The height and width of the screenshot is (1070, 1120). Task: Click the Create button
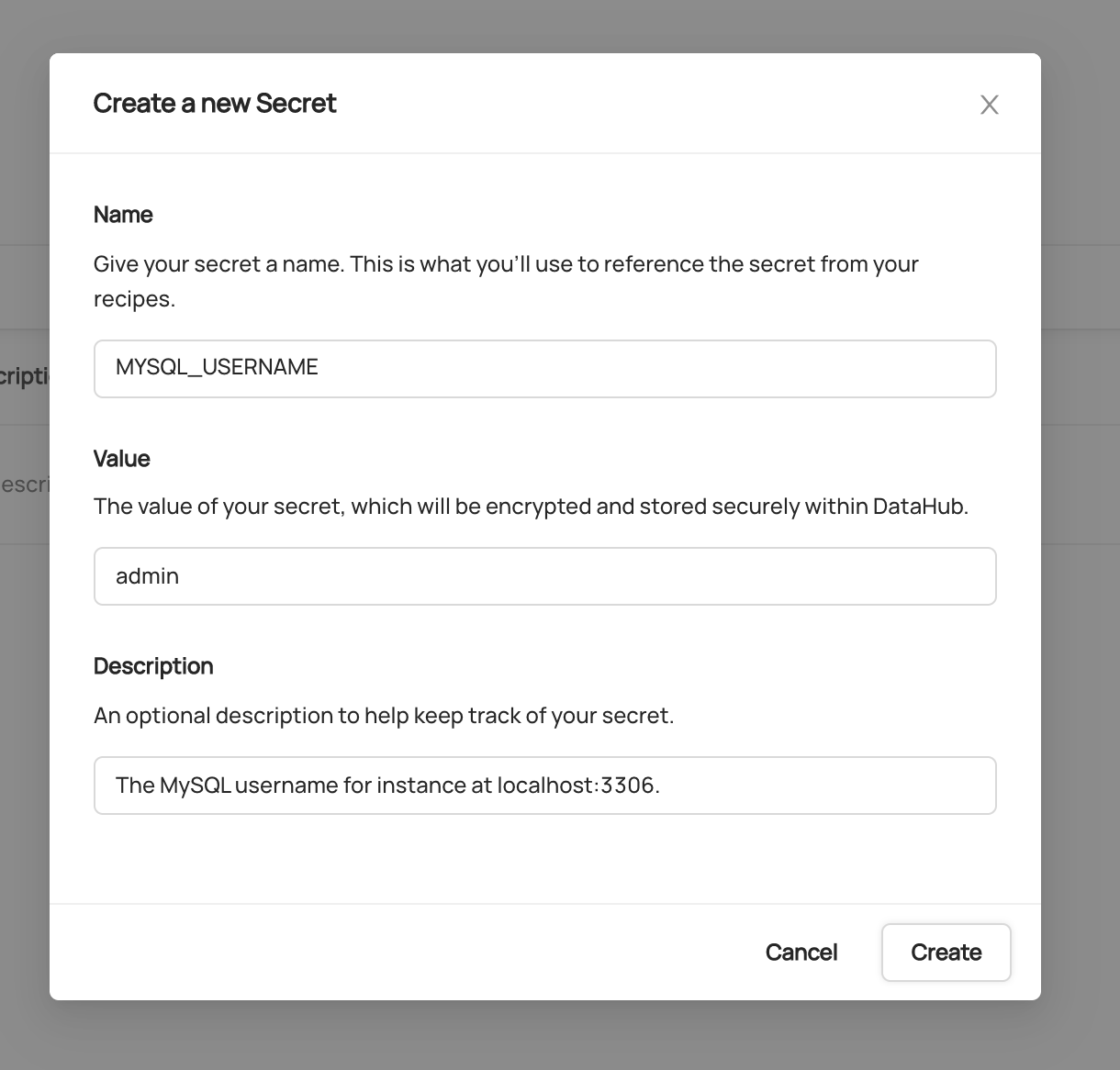pyautogui.click(x=946, y=953)
